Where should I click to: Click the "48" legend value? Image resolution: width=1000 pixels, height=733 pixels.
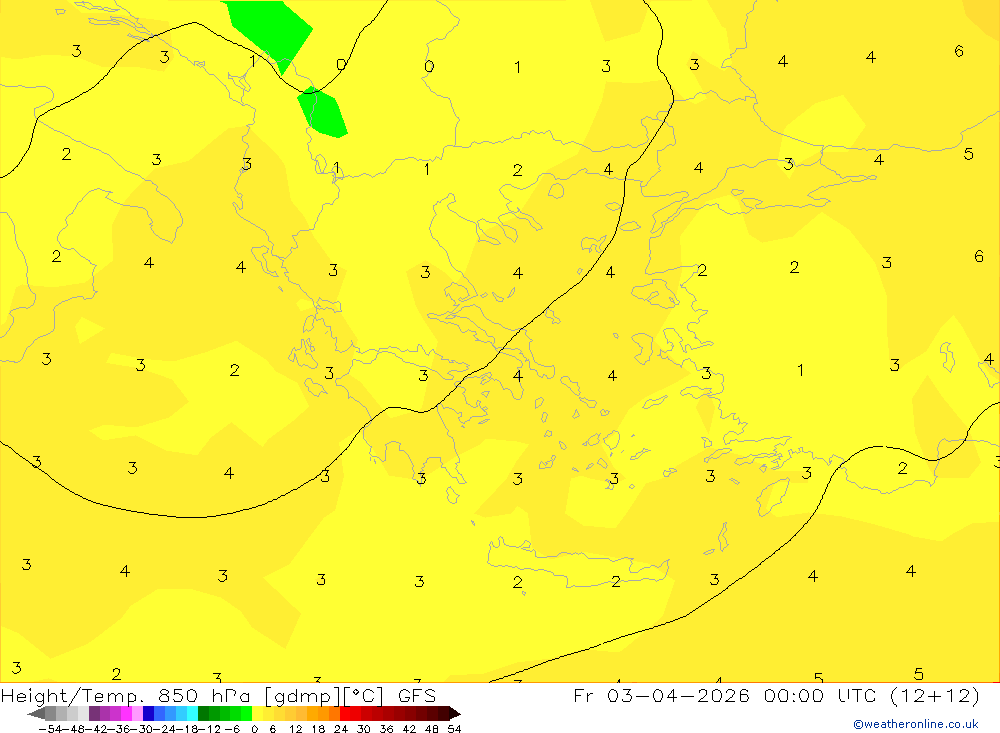click(432, 729)
